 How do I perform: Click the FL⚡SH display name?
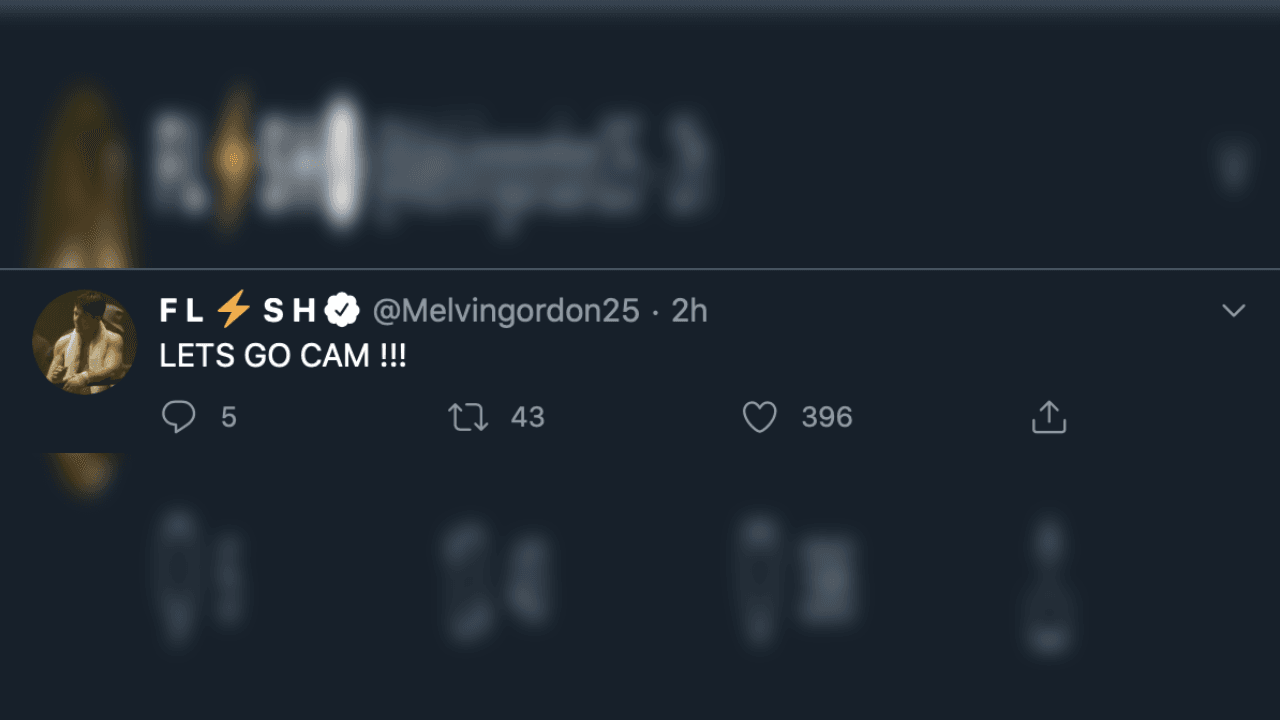[x=250, y=310]
